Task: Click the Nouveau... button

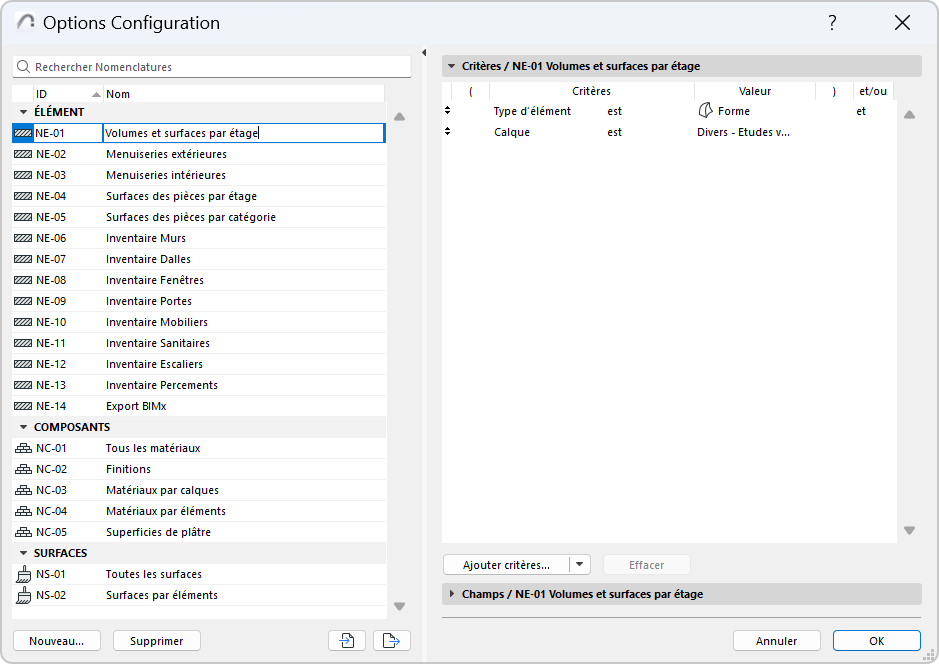Action: [57, 641]
